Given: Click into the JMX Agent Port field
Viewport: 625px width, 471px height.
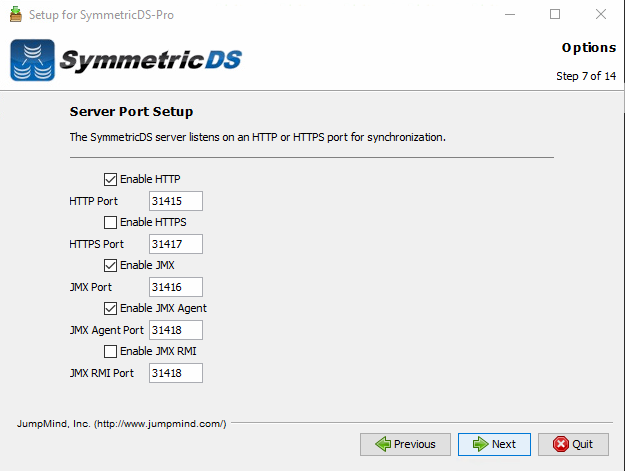Looking at the screenshot, I should 176,330.
